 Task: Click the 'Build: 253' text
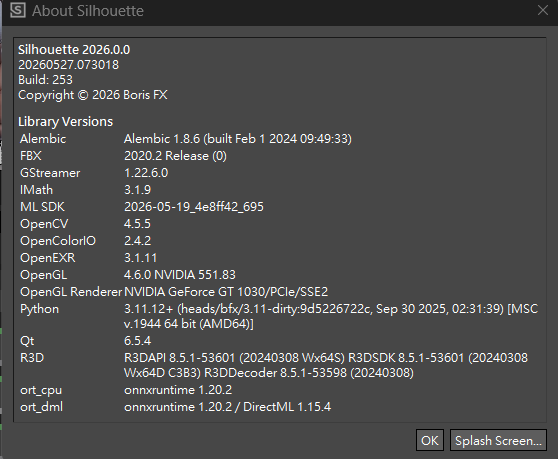45,80
